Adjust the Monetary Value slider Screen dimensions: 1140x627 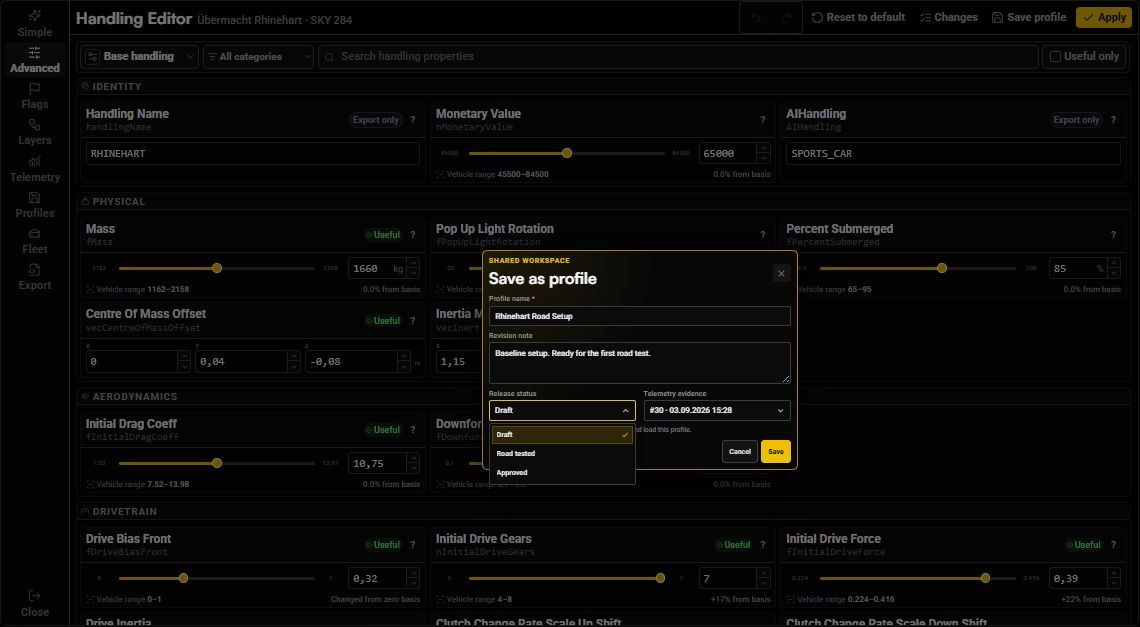(567, 153)
